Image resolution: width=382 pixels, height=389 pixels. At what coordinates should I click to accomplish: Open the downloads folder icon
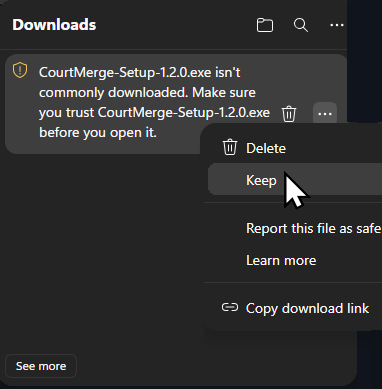265,25
